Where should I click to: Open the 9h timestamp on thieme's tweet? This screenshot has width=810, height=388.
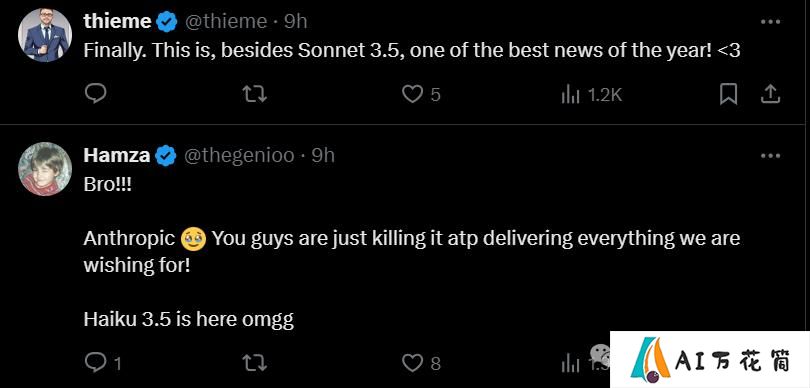pyautogui.click(x=296, y=22)
